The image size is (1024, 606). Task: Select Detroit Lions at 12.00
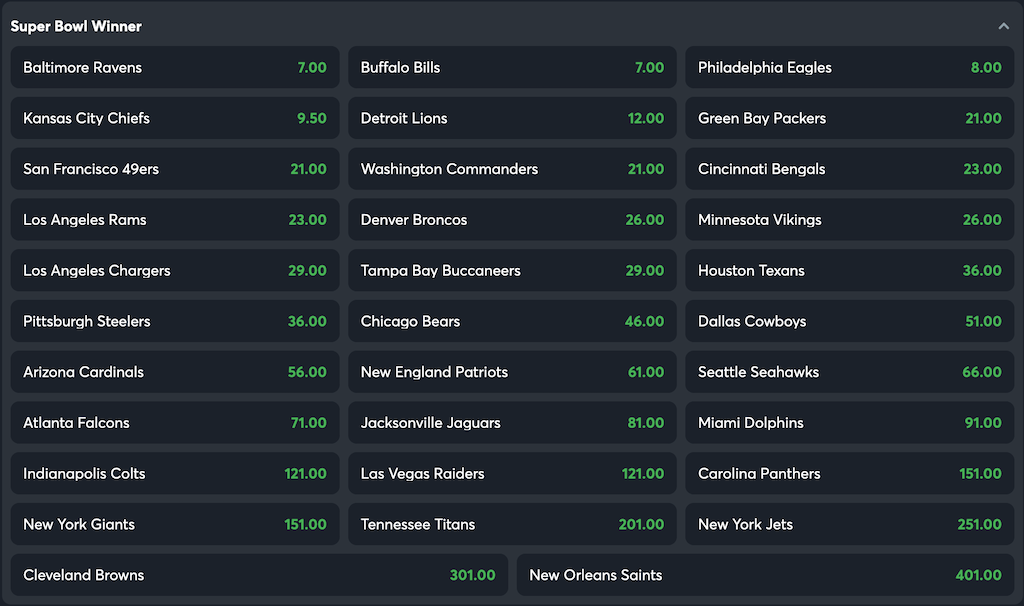click(x=512, y=118)
